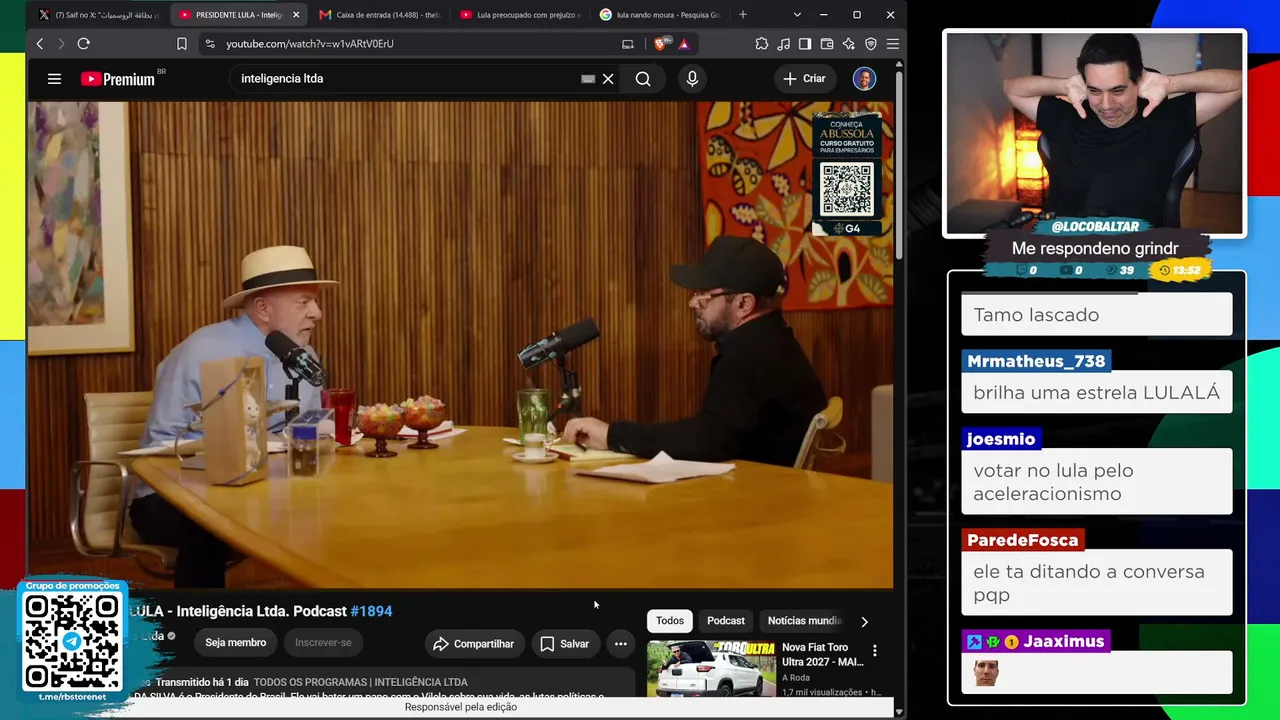Open Brave VPN shield icon
This screenshot has height=720, width=1280.
[x=871, y=44]
